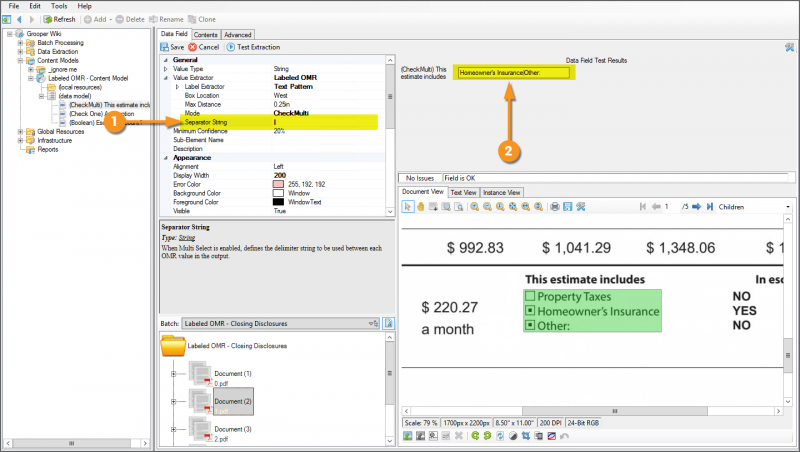This screenshot has height=452, width=800.
Task: Go to previous page with gray left arrow
Action: click(x=656, y=207)
